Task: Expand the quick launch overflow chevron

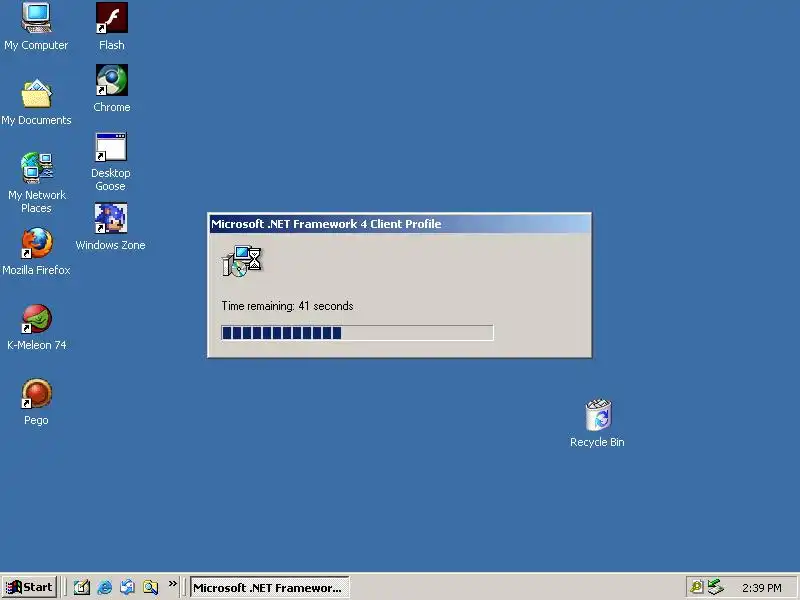Action: pyautogui.click(x=172, y=584)
